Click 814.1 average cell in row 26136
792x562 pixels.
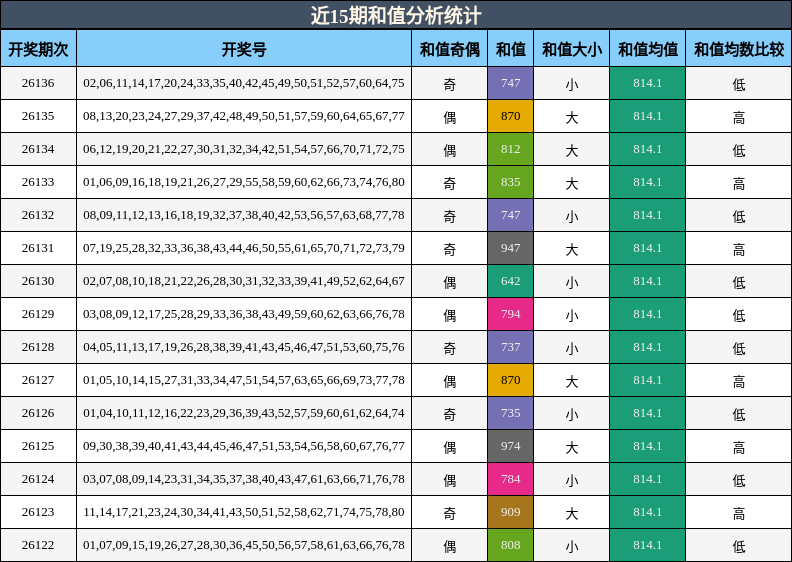[x=648, y=83]
